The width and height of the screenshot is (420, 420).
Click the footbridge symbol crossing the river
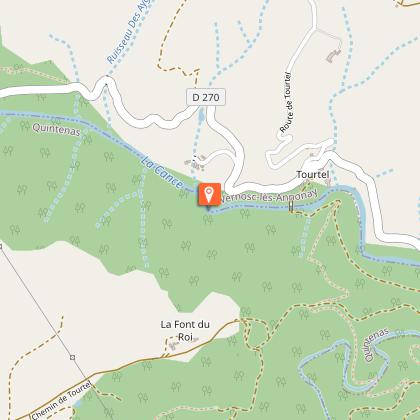pos(291,207)
